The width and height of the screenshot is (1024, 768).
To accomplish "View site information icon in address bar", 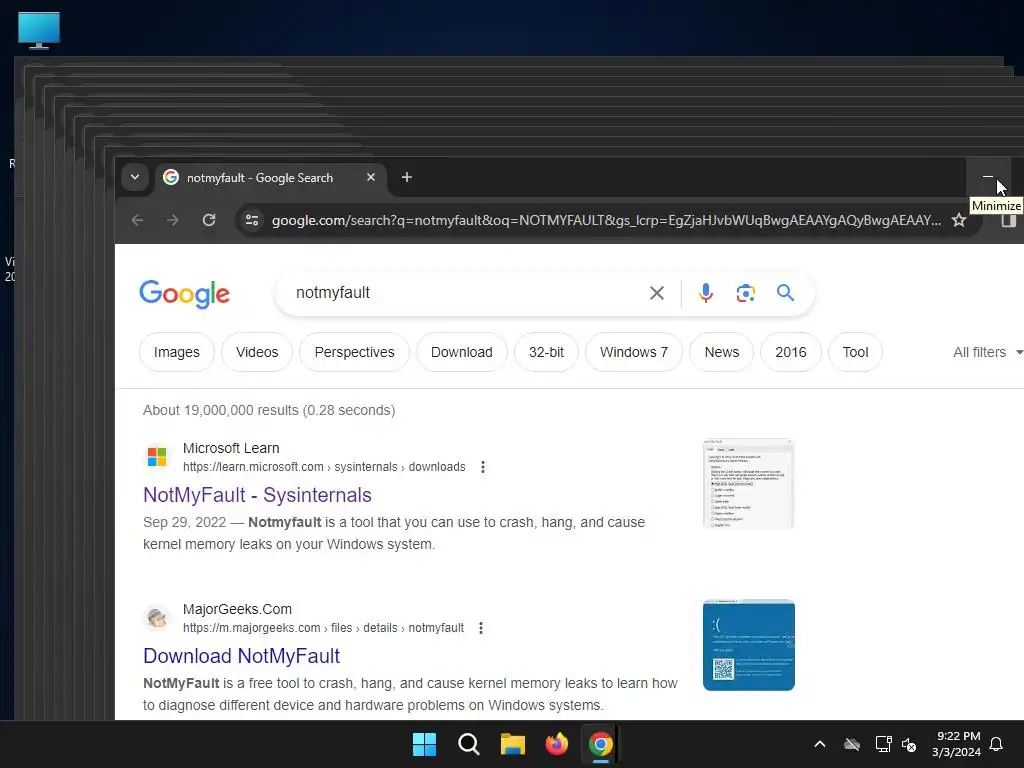I will tap(252, 220).
